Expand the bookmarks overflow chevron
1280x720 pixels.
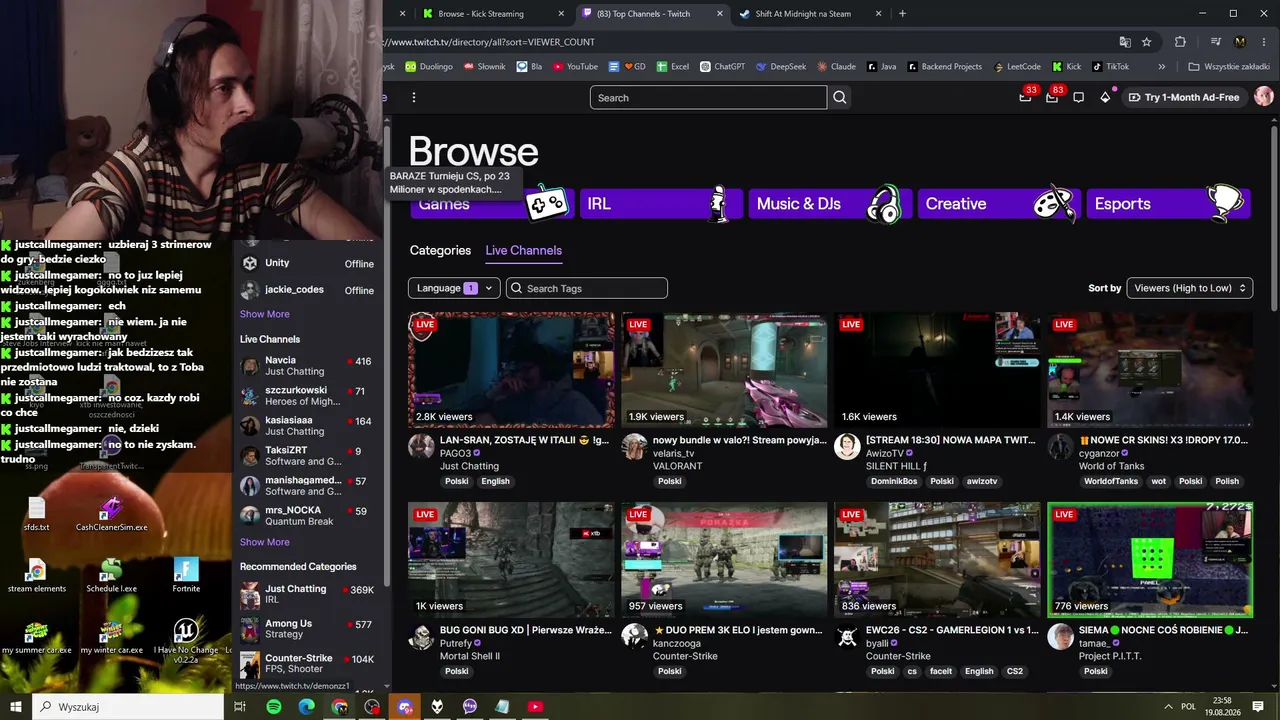[1162, 67]
